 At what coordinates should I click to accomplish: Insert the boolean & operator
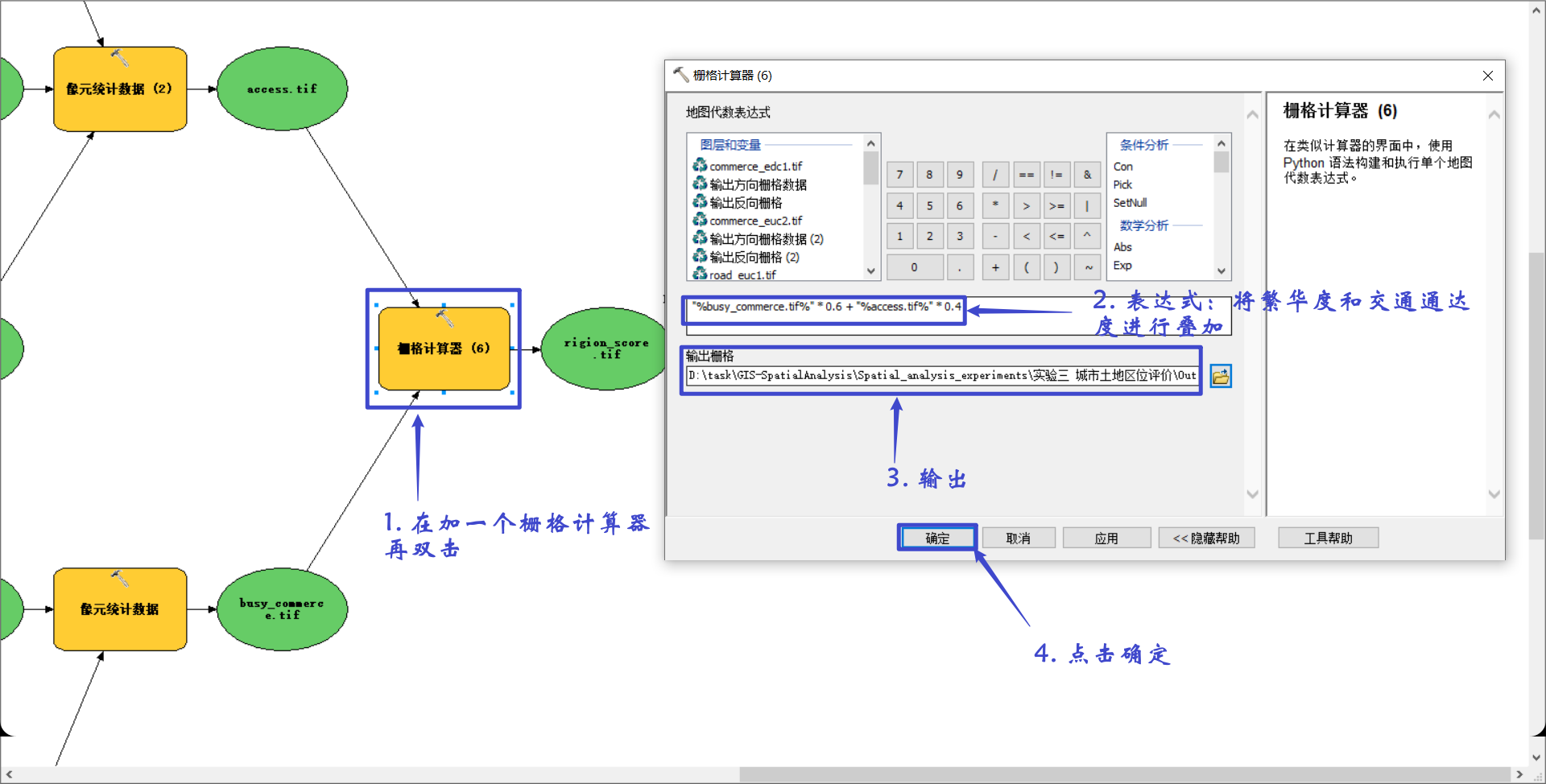[x=1087, y=175]
